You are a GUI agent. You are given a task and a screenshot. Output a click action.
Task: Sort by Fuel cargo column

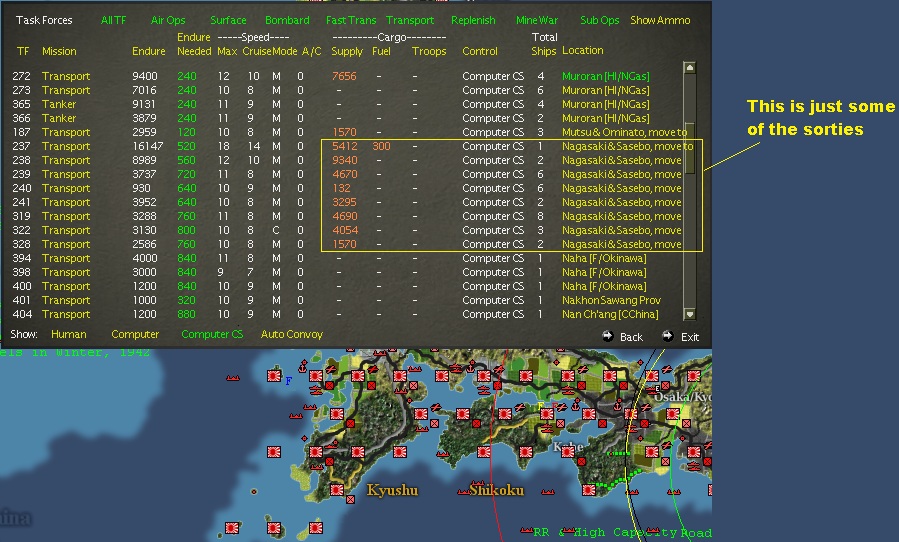381,51
